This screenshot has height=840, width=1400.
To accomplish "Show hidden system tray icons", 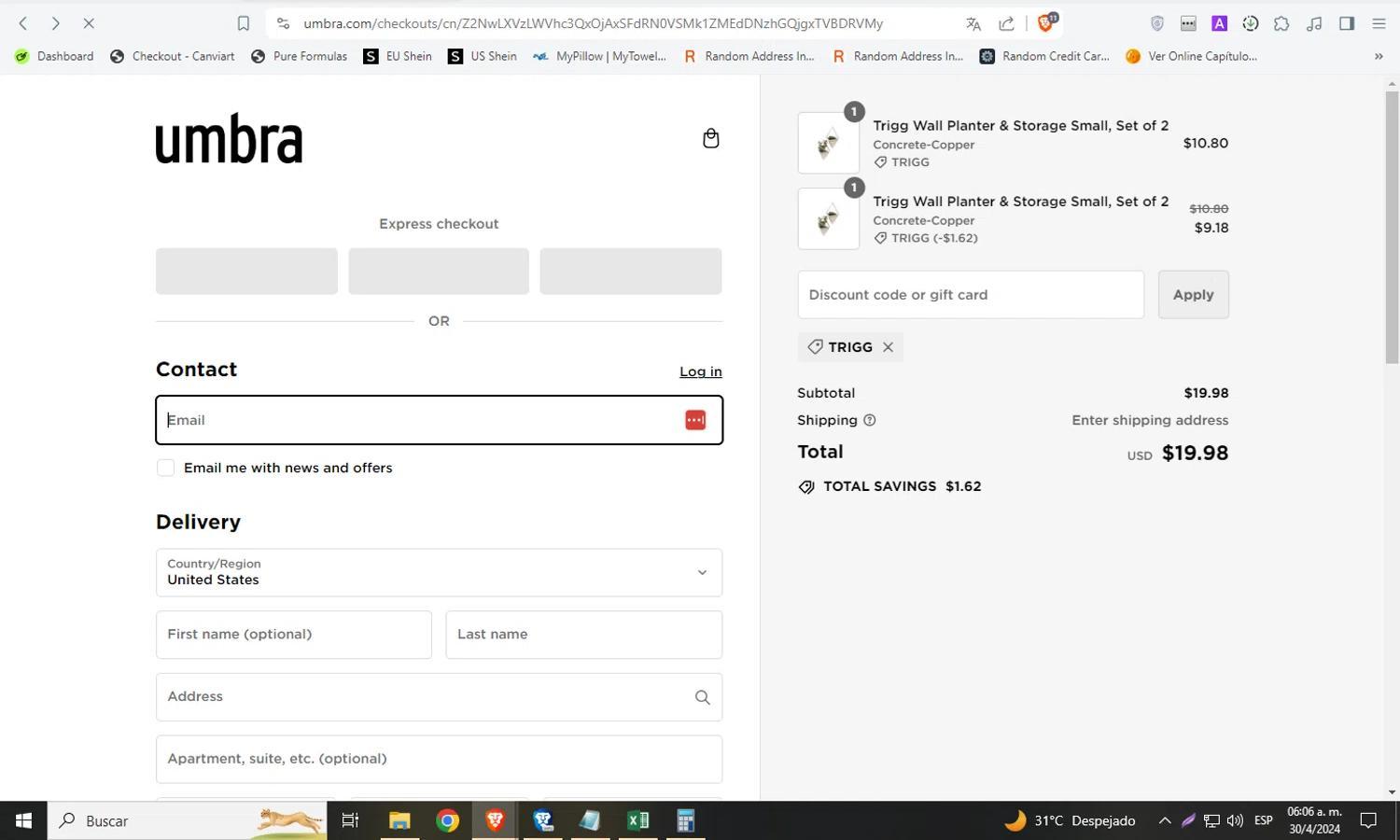I will [1165, 820].
